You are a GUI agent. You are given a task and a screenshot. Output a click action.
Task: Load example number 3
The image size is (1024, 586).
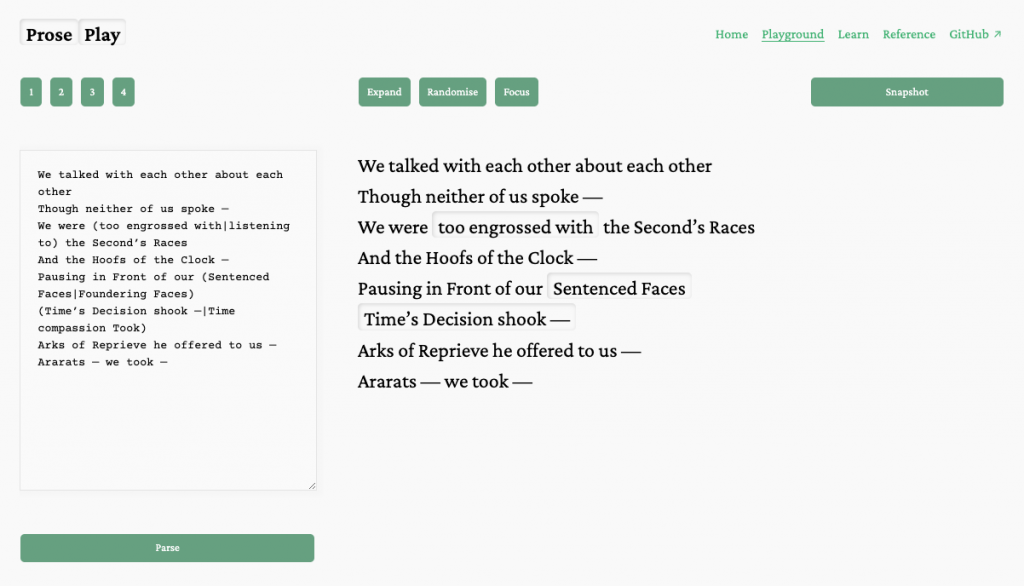coord(92,92)
